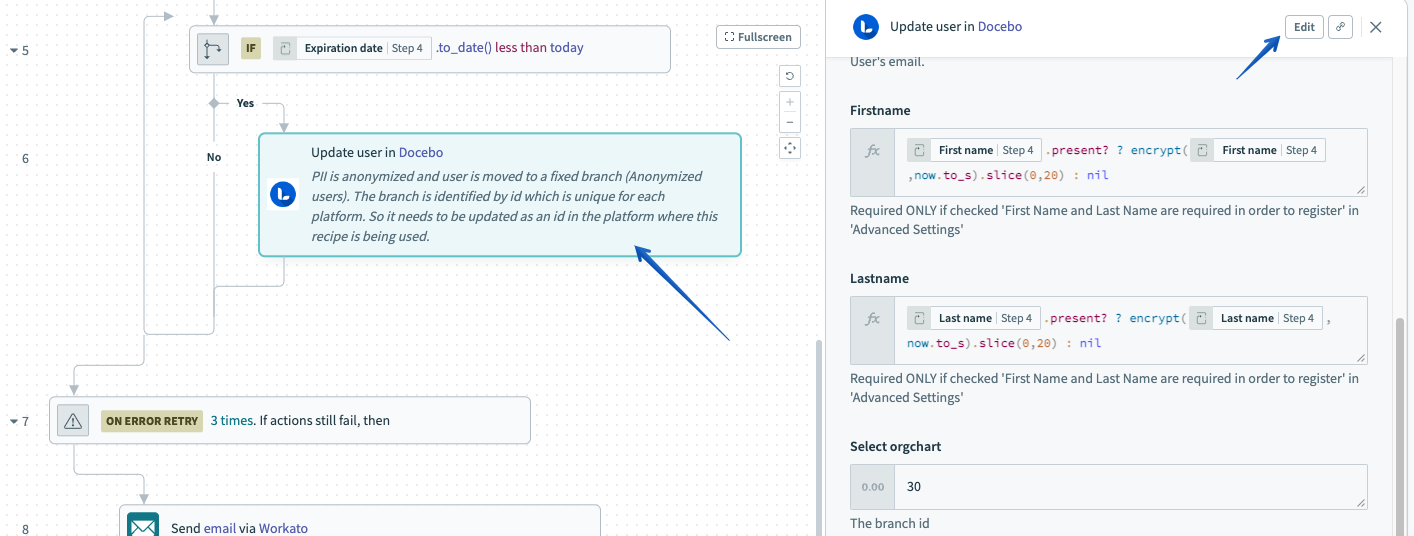Click the Edit button in step panel
The image size is (1414, 536).
point(1304,27)
